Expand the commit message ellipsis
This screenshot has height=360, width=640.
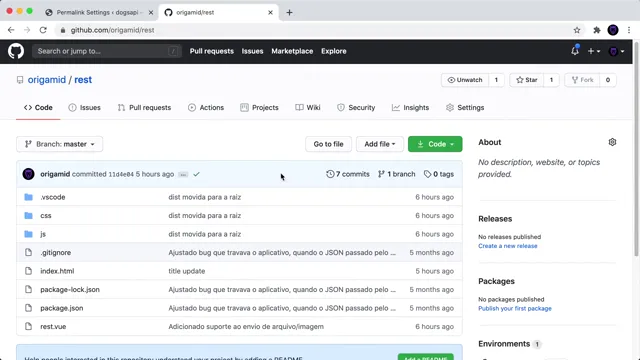pos(183,175)
